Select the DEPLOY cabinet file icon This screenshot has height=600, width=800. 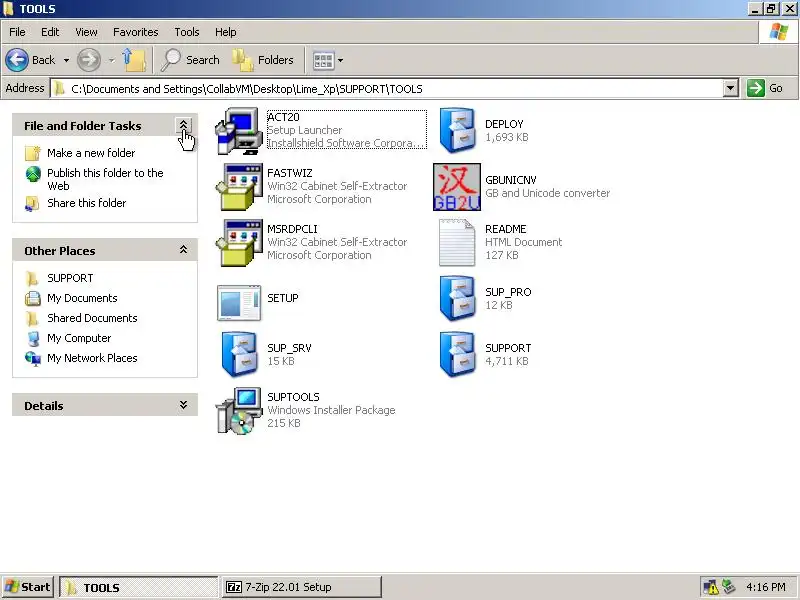(457, 131)
